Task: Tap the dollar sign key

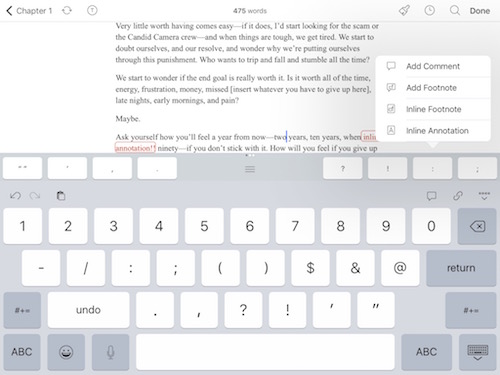Action: [310, 268]
